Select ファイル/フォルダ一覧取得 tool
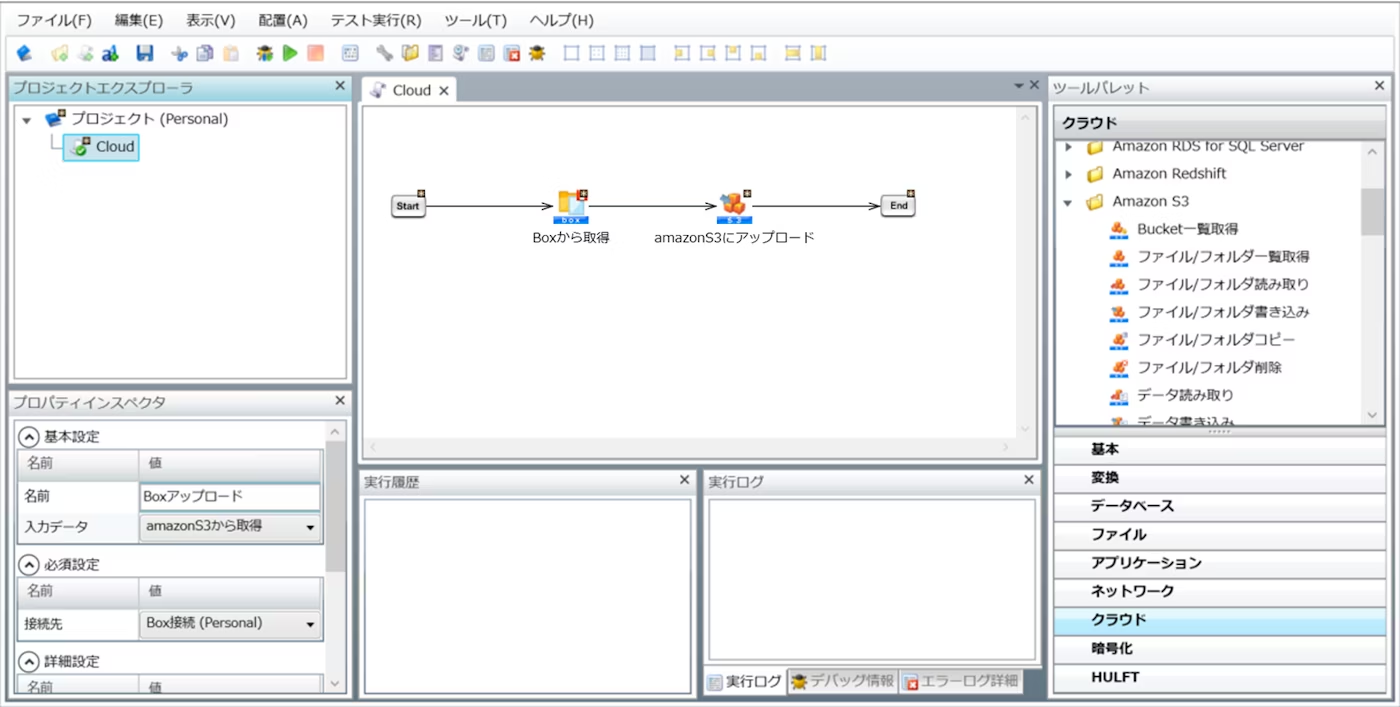This screenshot has width=1400, height=707. [1223, 257]
